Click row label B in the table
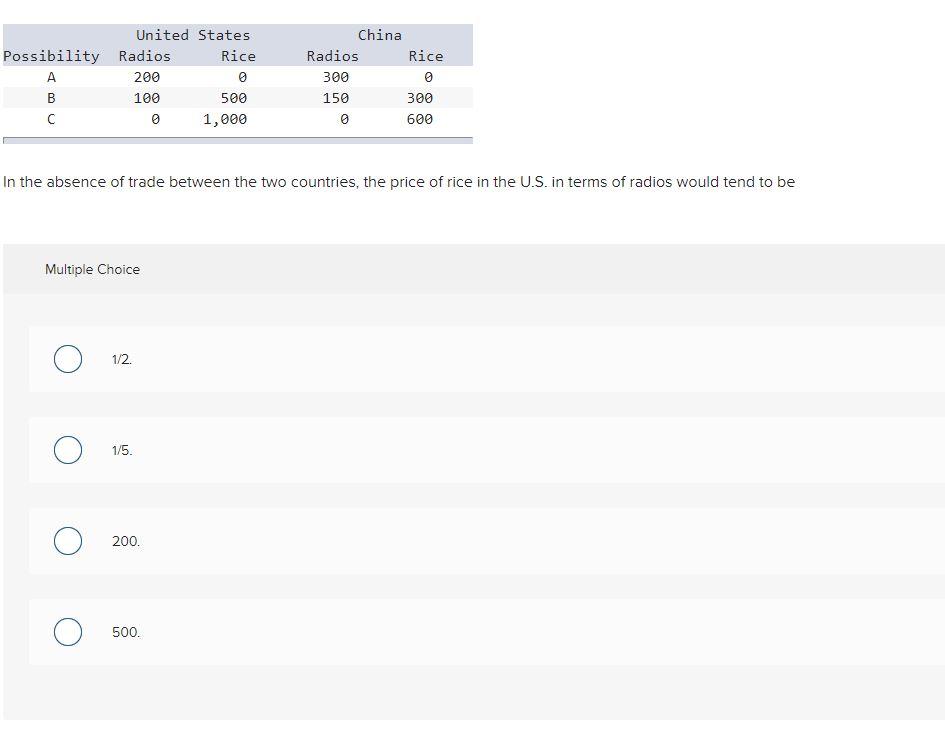The image size is (945, 751). coord(51,98)
